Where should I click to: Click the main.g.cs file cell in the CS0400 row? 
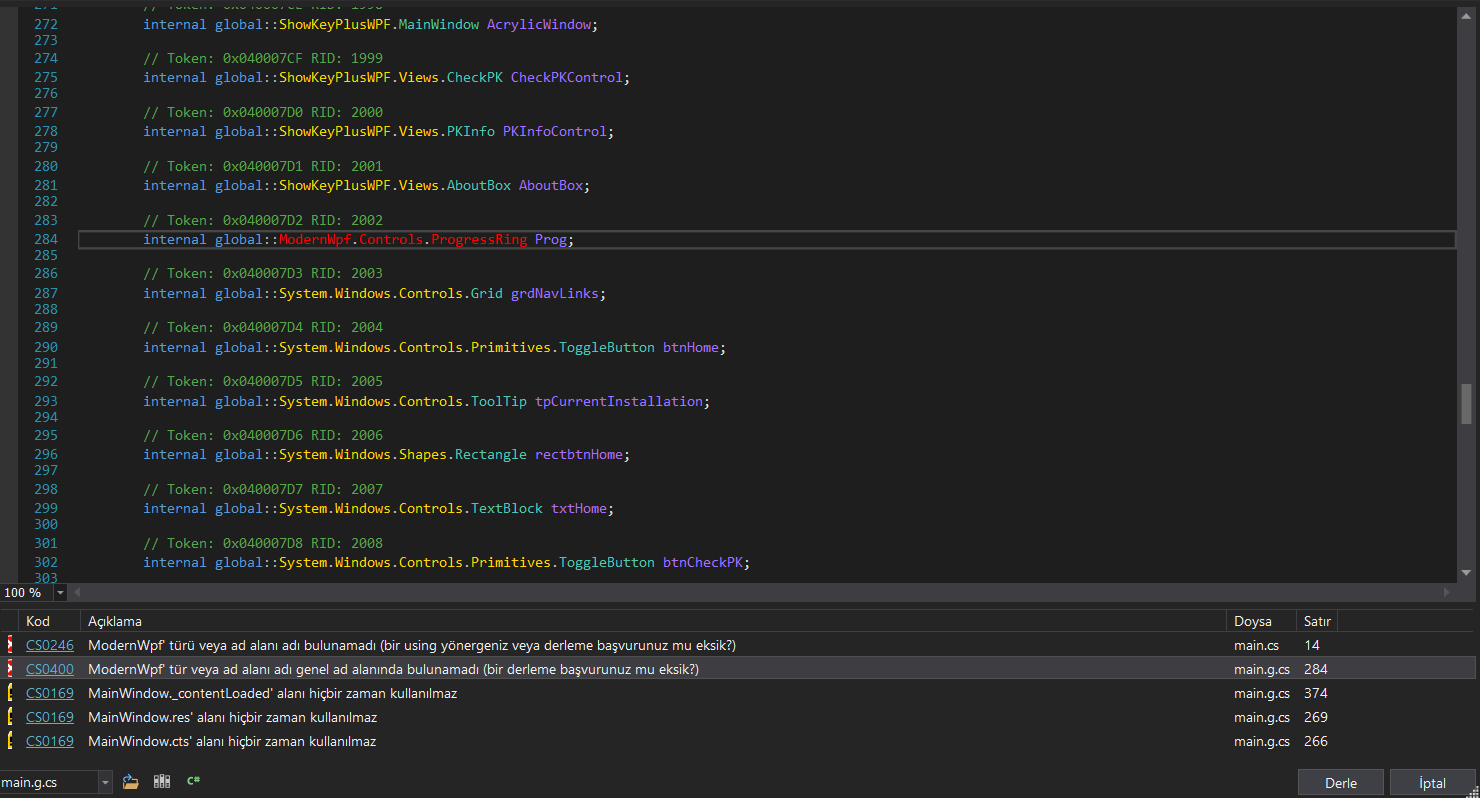point(1262,669)
